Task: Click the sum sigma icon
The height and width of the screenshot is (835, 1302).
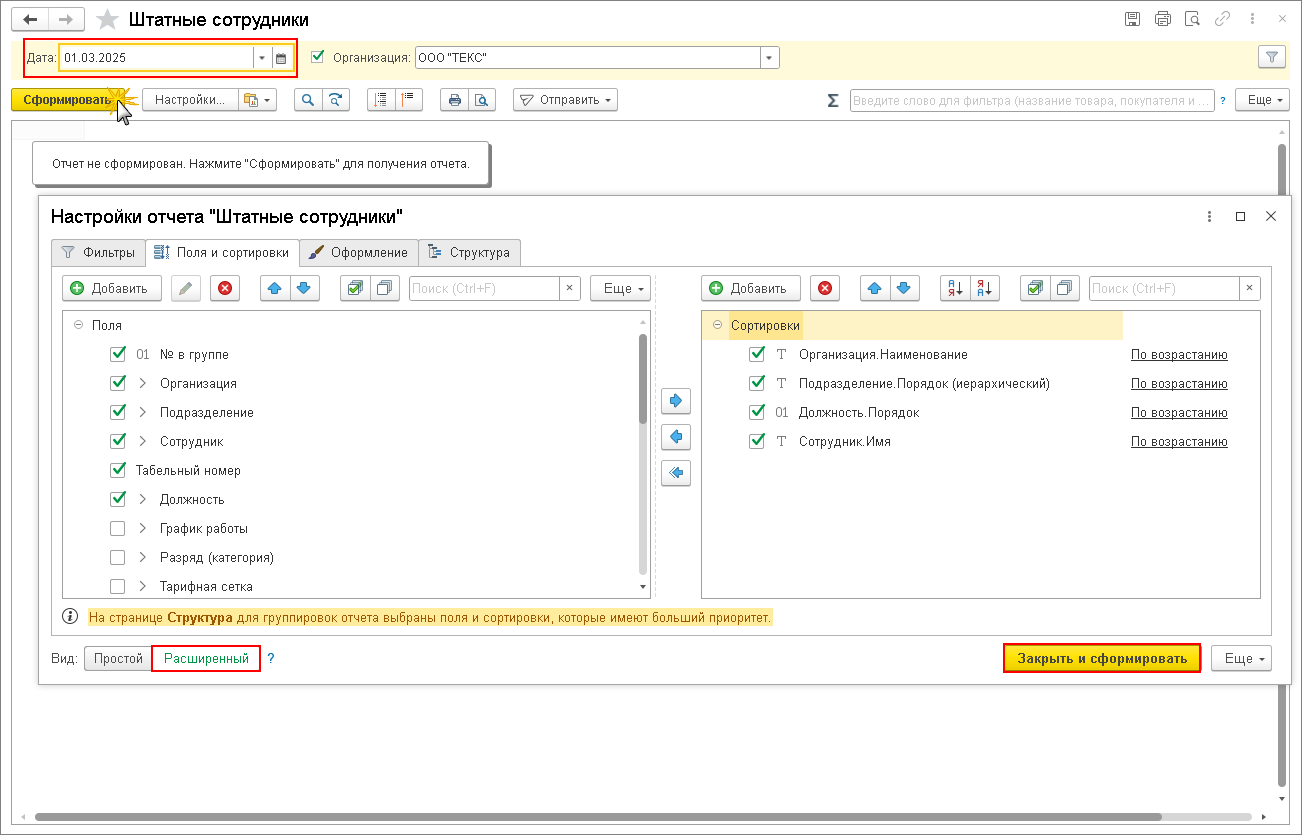Action: click(833, 100)
